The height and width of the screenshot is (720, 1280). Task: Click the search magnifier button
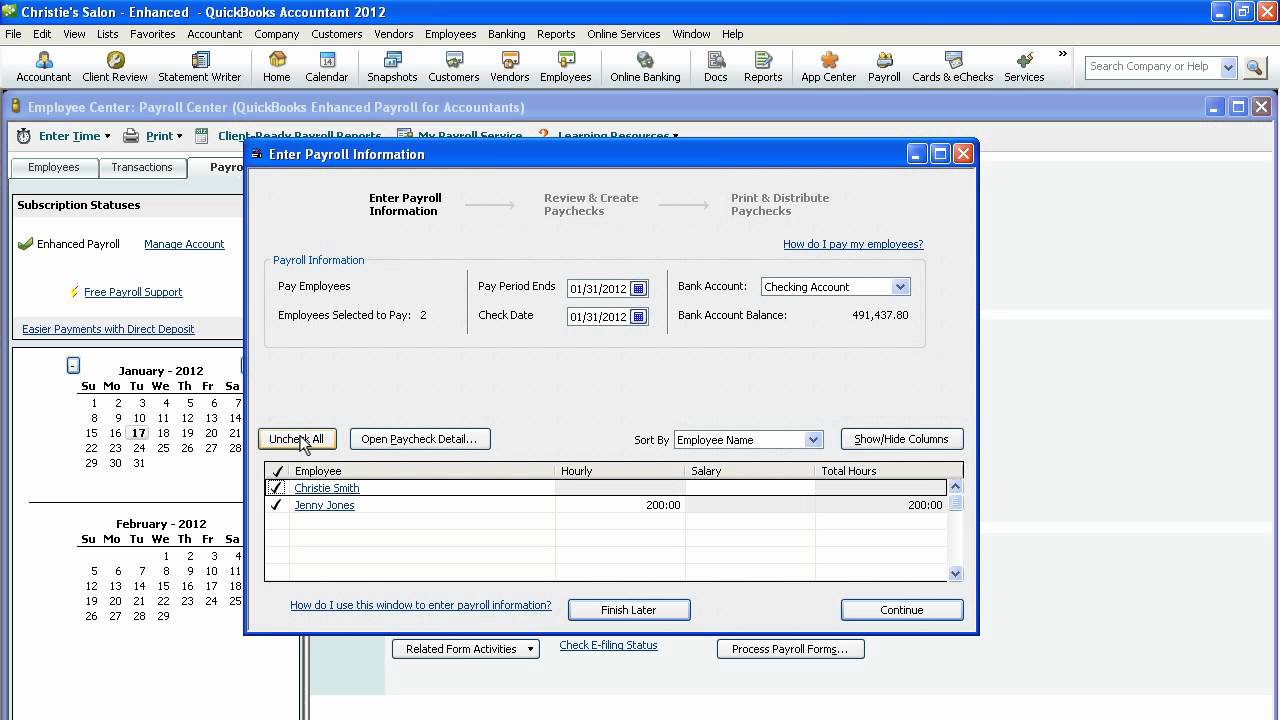(1254, 67)
